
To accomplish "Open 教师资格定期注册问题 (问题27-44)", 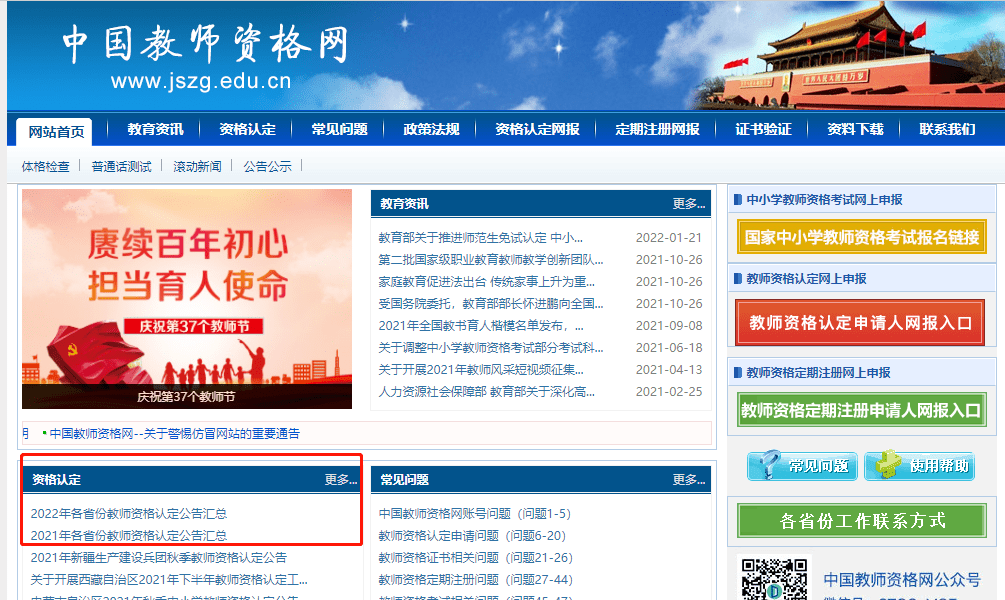I will (475, 579).
